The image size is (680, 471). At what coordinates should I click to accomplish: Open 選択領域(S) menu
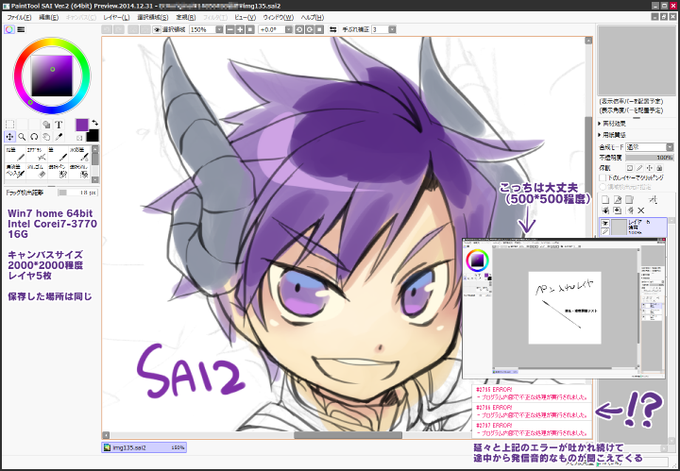point(153,17)
